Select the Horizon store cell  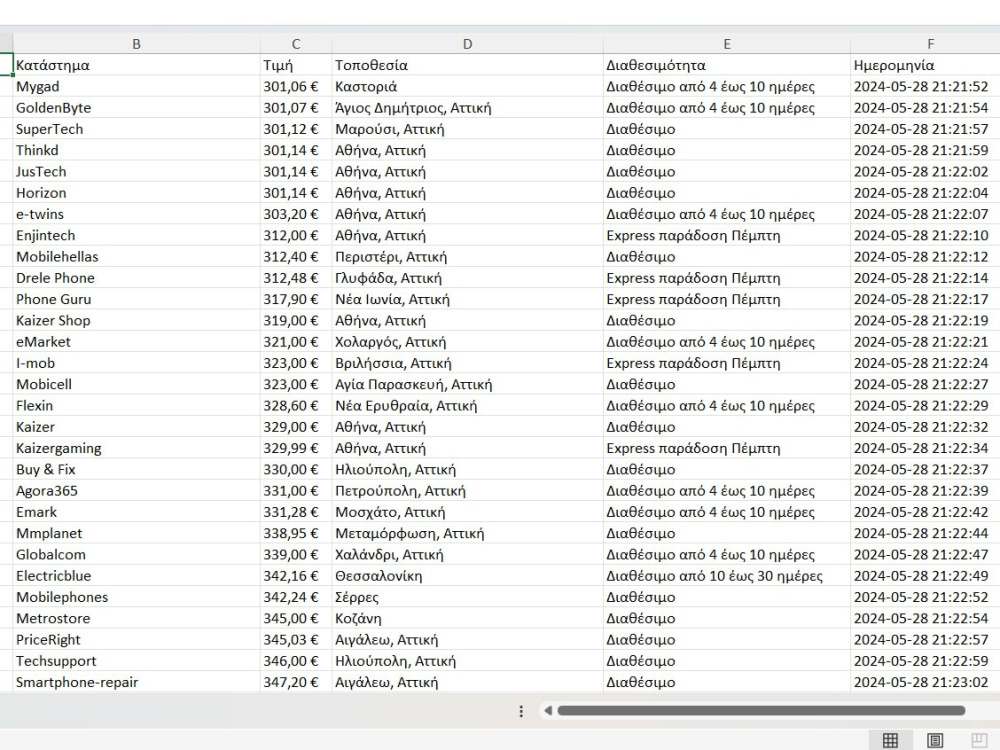coord(136,193)
